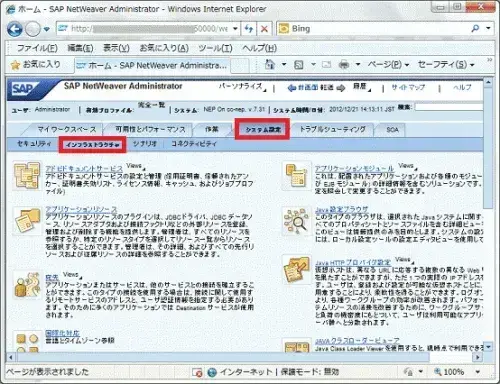Open the ツール(T) menu
This screenshot has width=500, height=384.
point(215,48)
